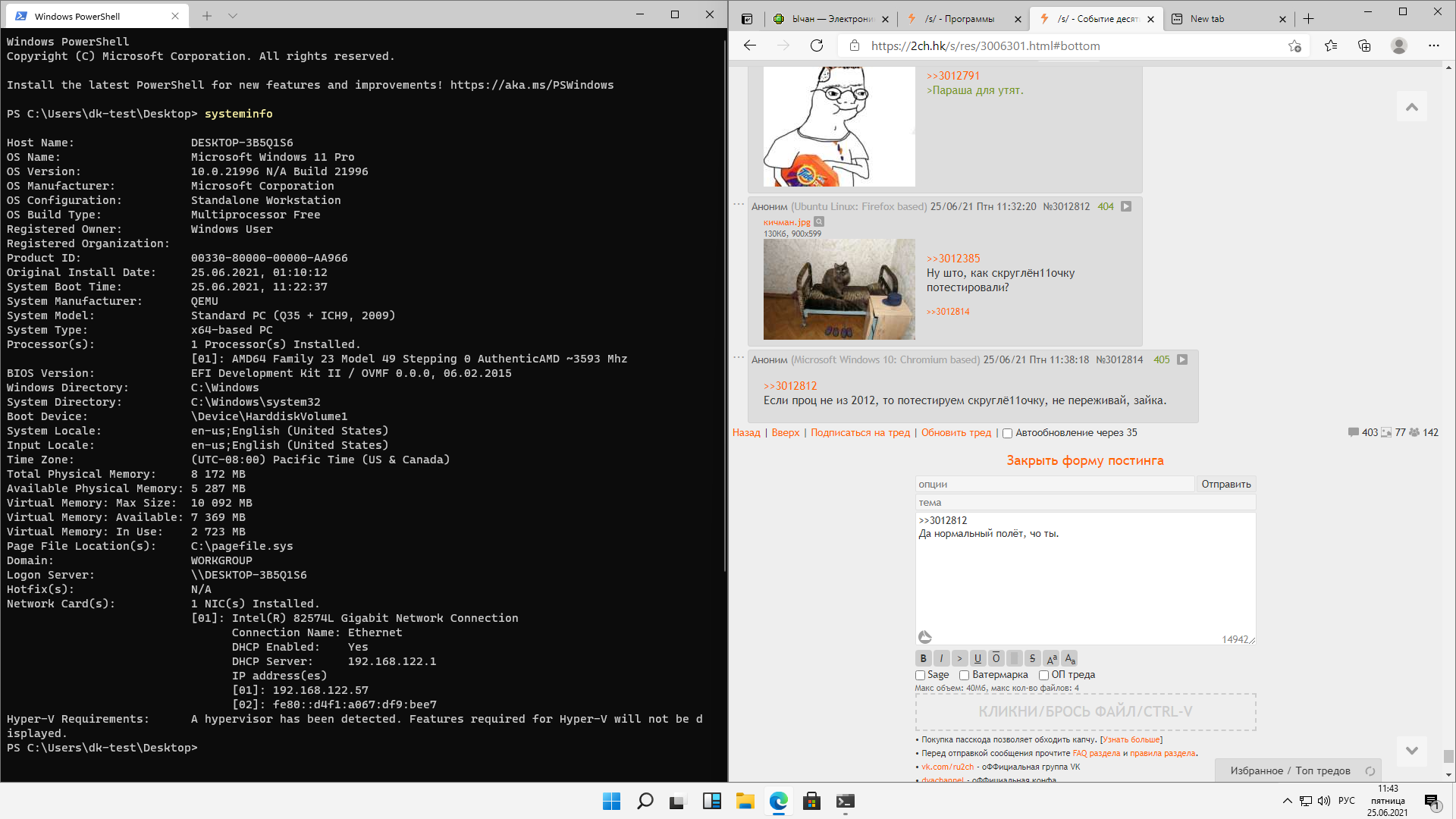Open cat image thumbnail кичман.jpg

coord(839,290)
